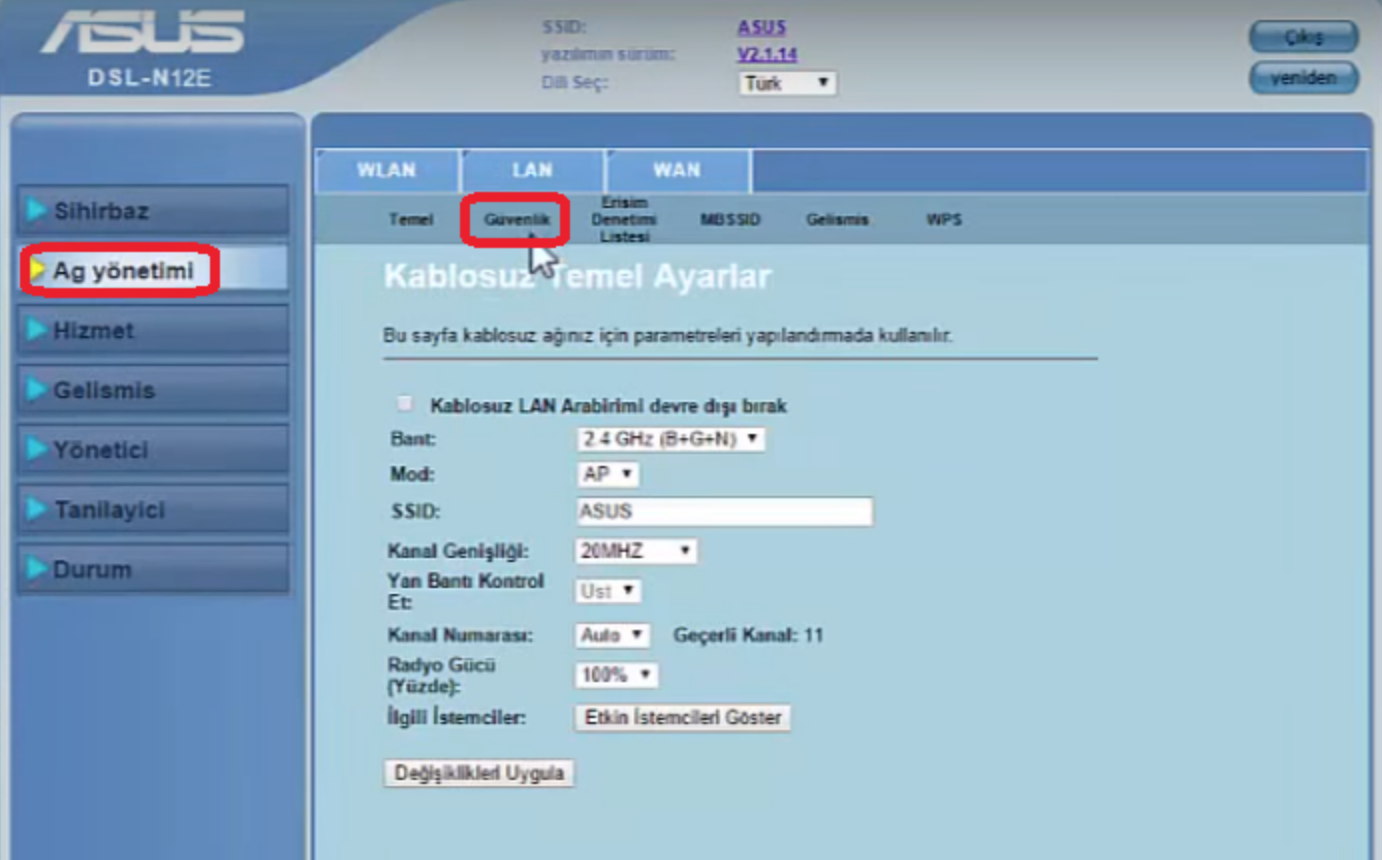Viewport: 1382px width, 860px height.
Task: Open the Radyo Gücü 100% dropdown
Action: click(x=617, y=676)
